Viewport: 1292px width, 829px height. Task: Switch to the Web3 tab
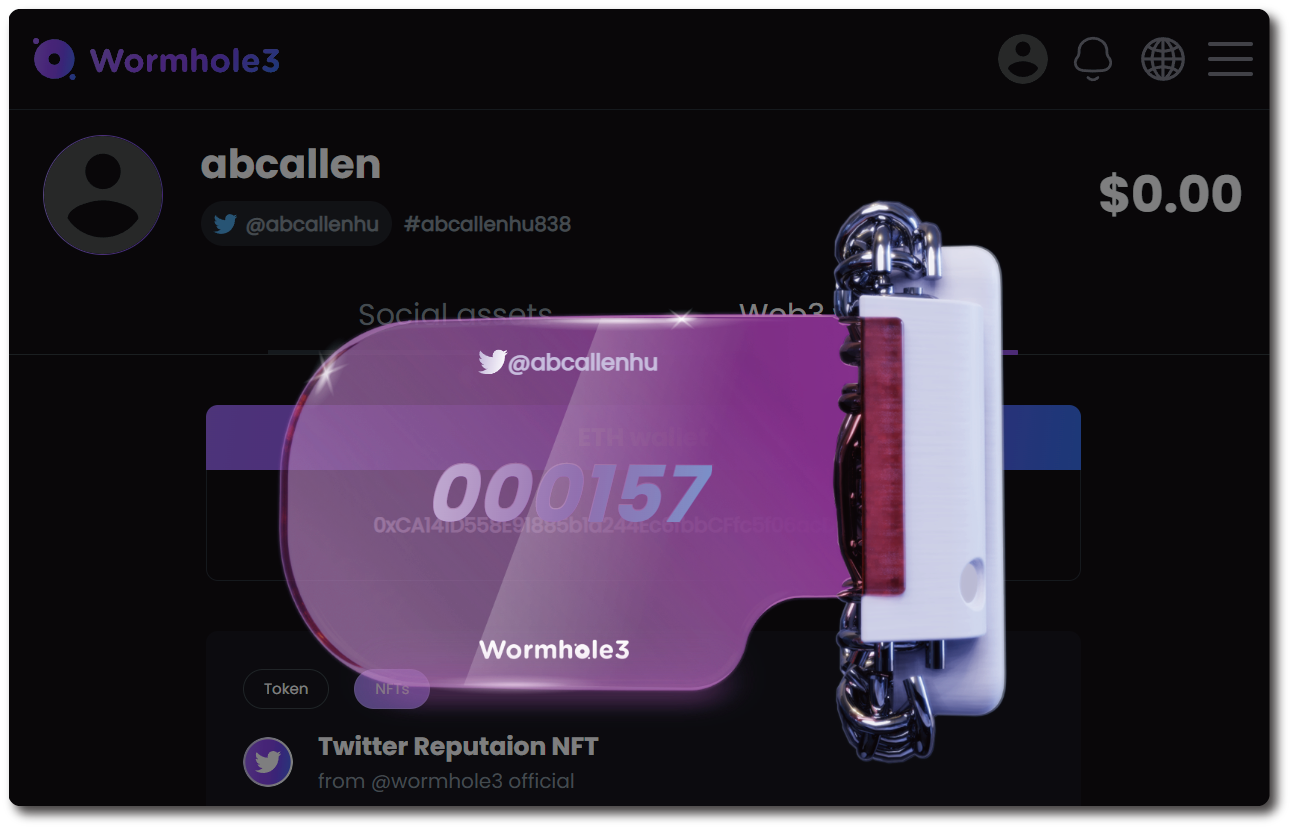(781, 315)
